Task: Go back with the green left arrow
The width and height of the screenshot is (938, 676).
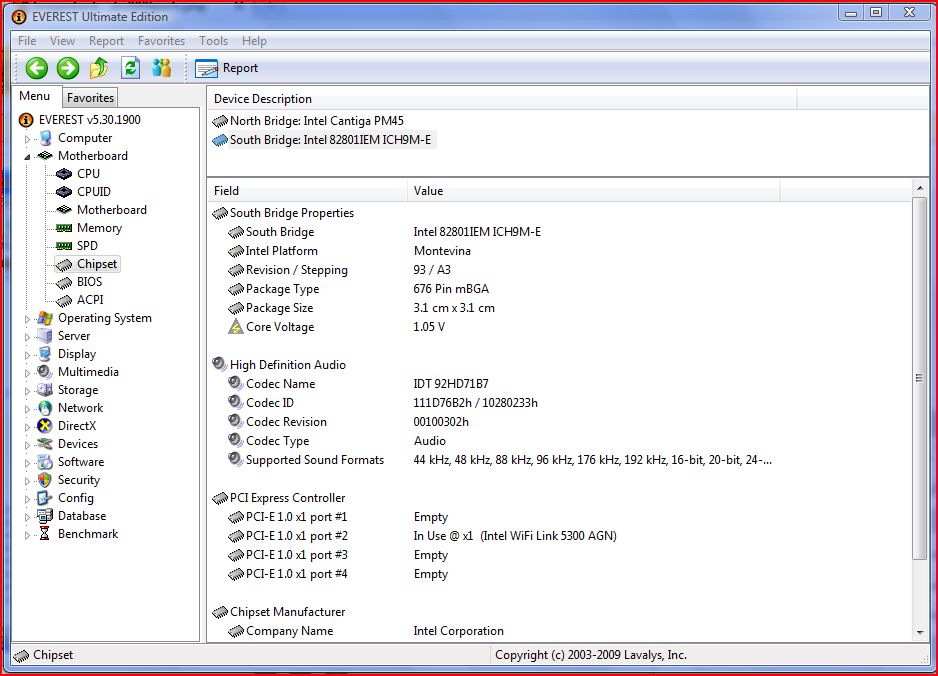Action: pos(36,68)
